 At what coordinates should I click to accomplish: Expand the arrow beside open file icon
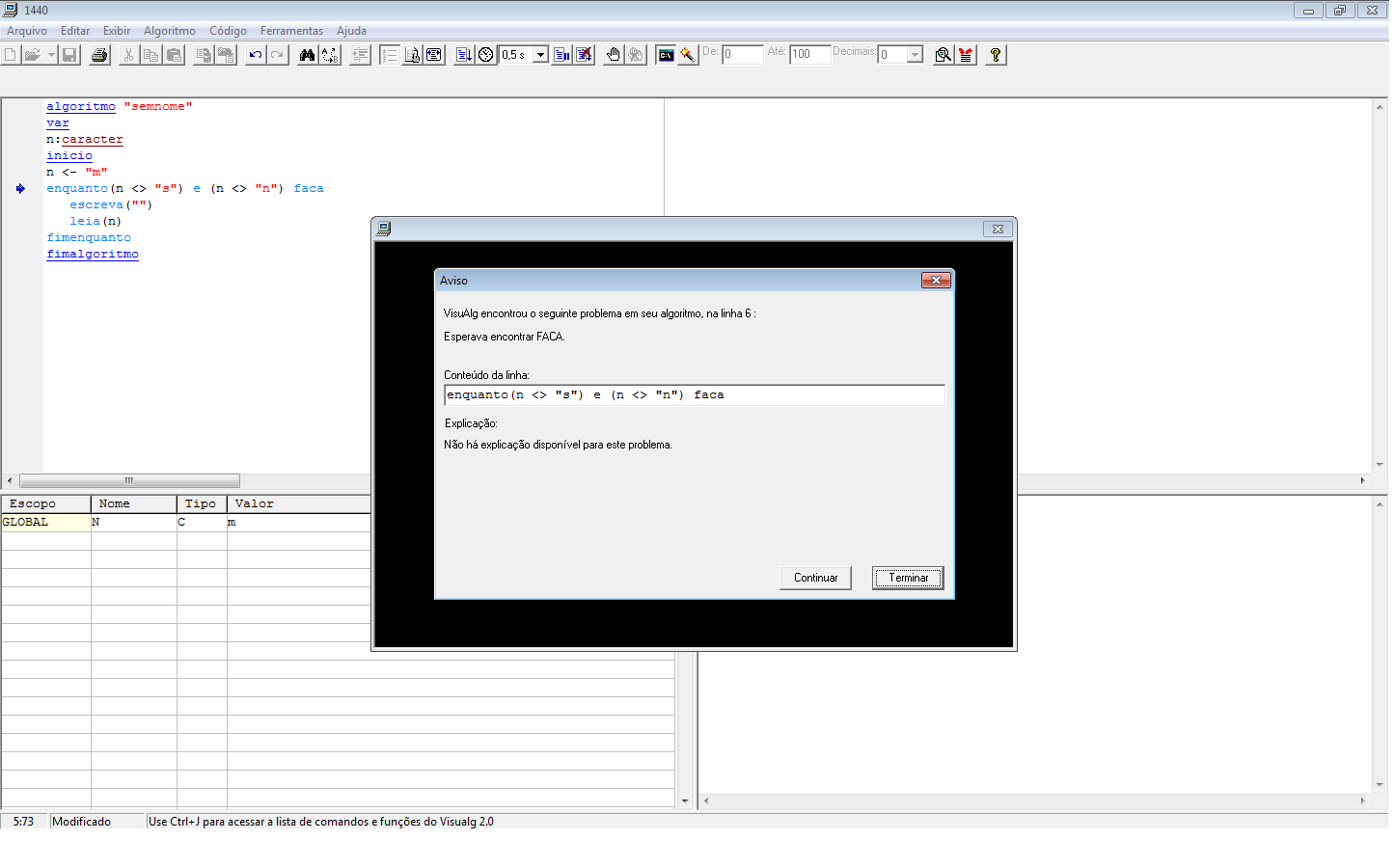pyautogui.click(x=51, y=55)
